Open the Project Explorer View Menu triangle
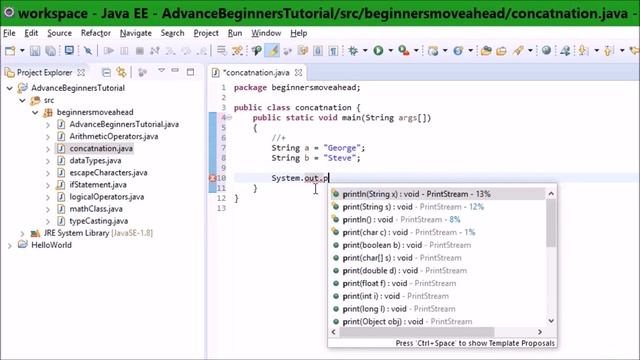Viewport: 640px width, 360px height. coord(162,71)
